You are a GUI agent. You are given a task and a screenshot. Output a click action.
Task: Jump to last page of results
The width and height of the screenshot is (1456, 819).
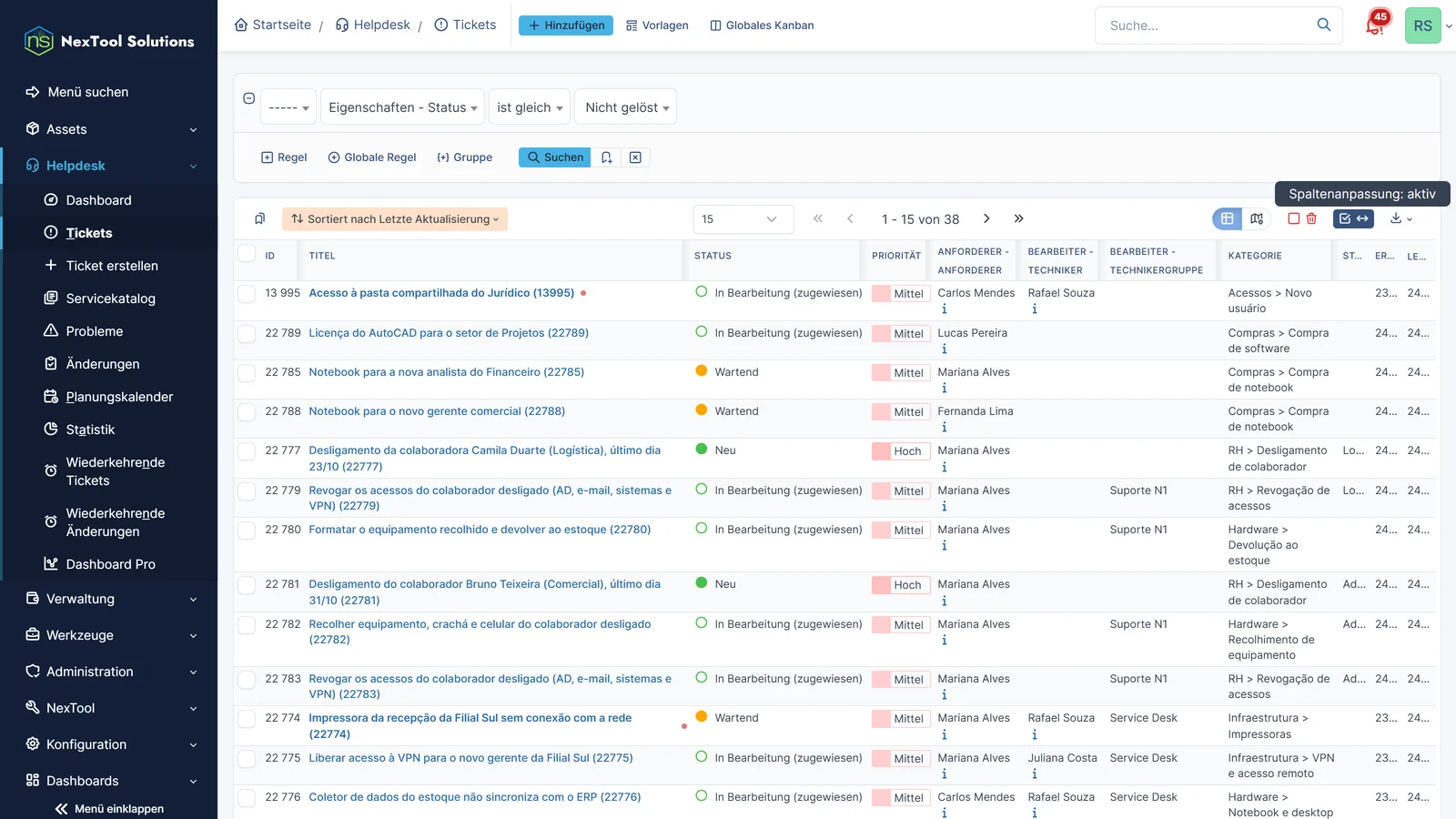[x=1018, y=218]
